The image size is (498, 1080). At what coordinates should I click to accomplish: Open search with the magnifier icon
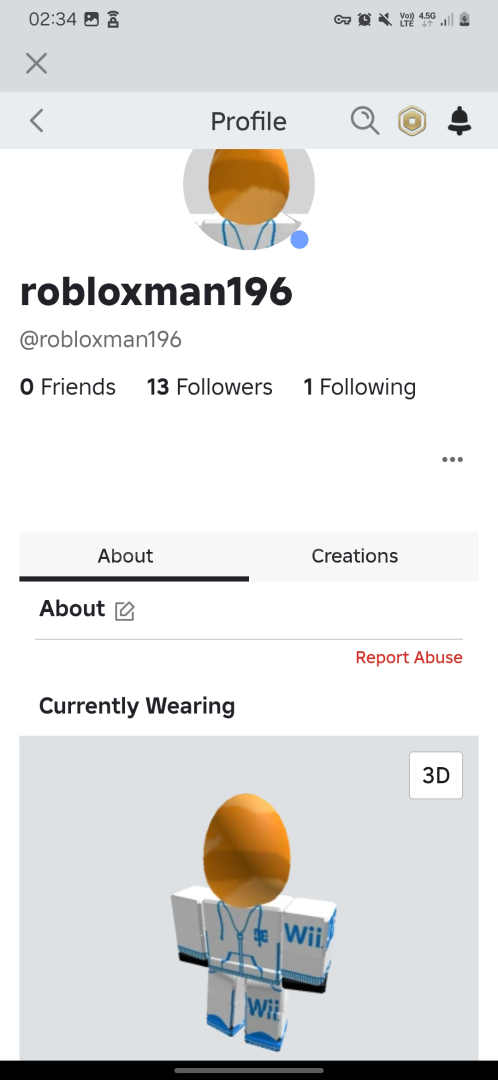(x=364, y=121)
